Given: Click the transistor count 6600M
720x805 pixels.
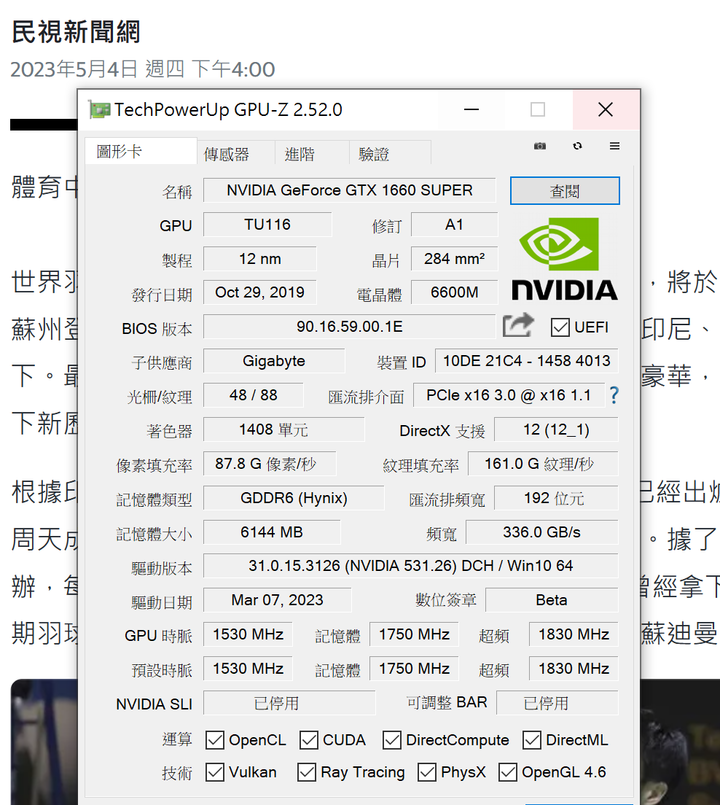Looking at the screenshot, I should (x=454, y=293).
